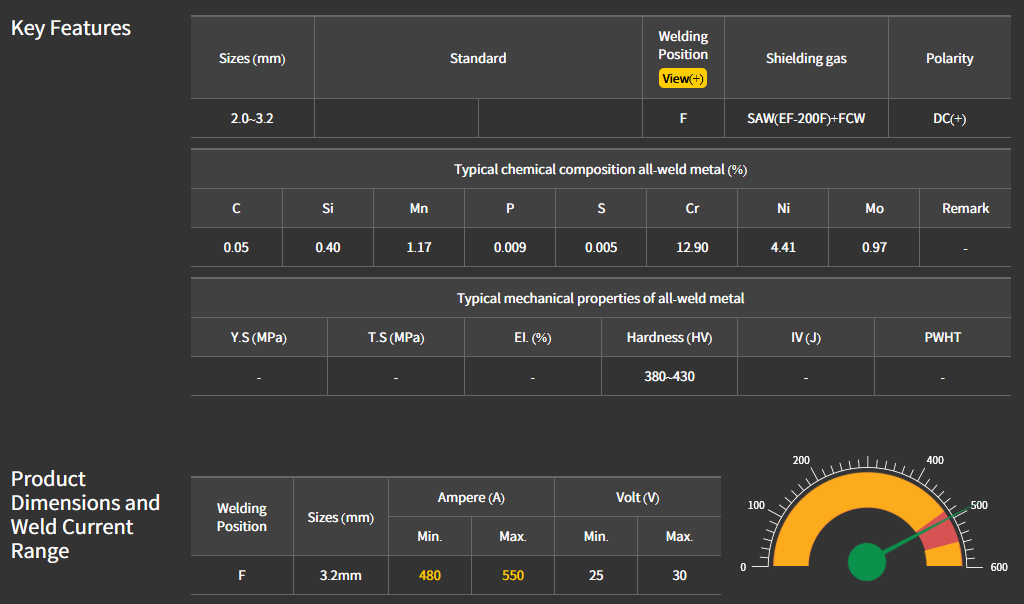This screenshot has width=1024, height=604.
Task: Select the Shielding gas column header
Action: pos(806,58)
